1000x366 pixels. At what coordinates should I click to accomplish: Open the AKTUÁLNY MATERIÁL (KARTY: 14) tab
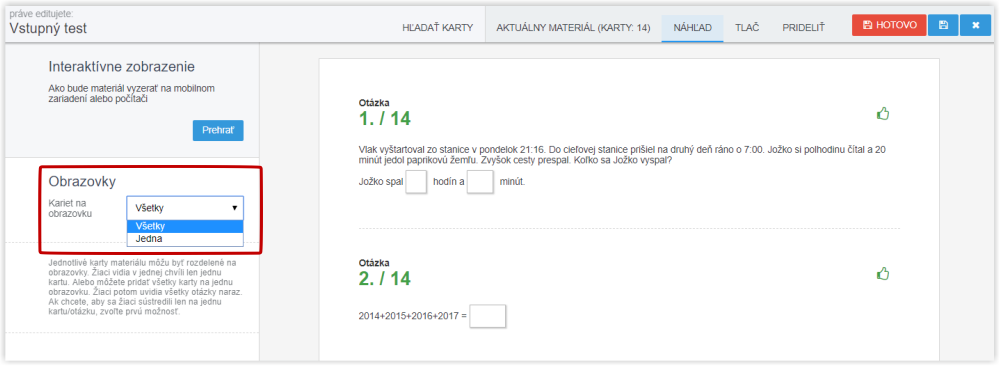point(573,28)
